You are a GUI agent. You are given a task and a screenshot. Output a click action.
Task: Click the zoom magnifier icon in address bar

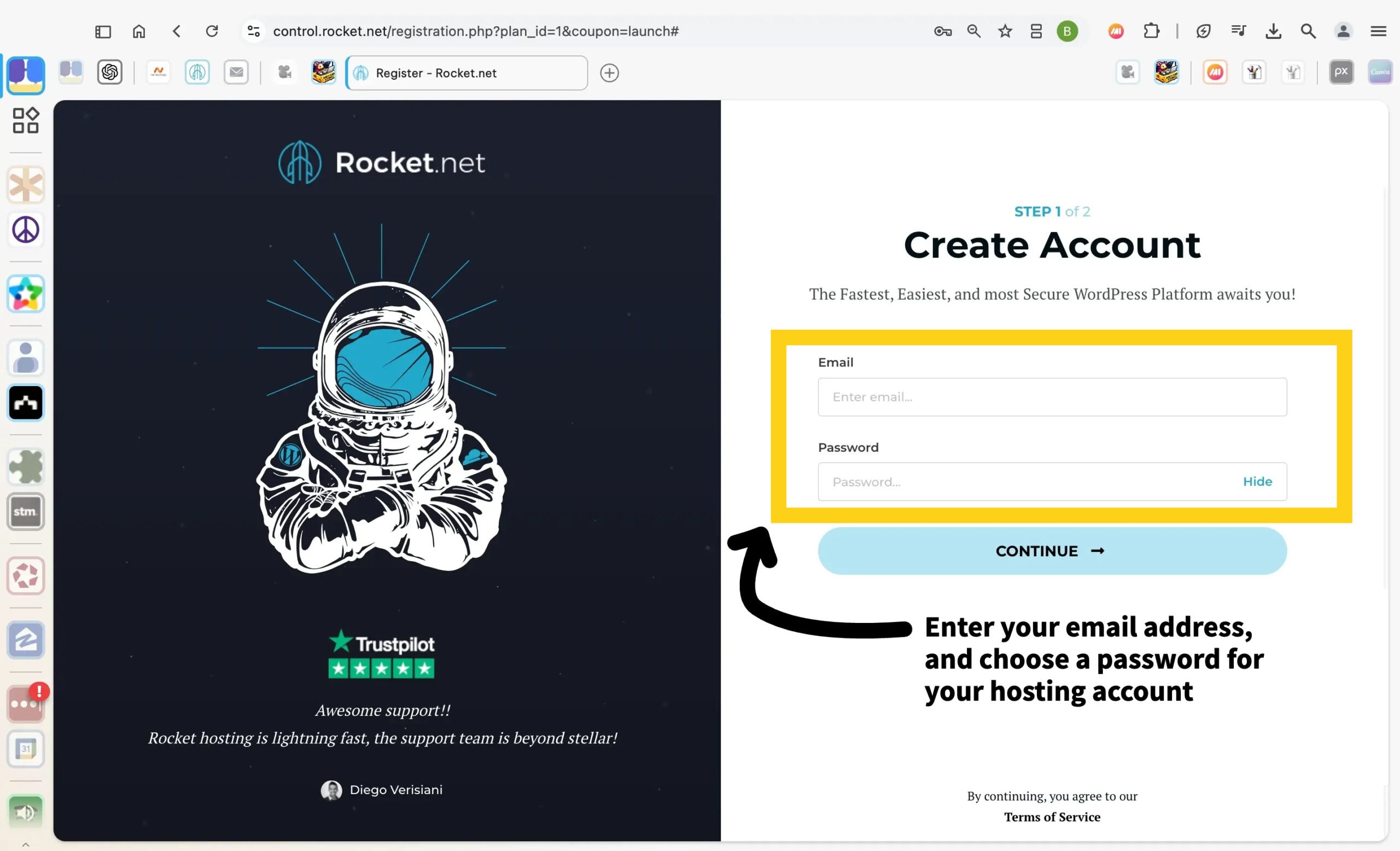(x=973, y=31)
